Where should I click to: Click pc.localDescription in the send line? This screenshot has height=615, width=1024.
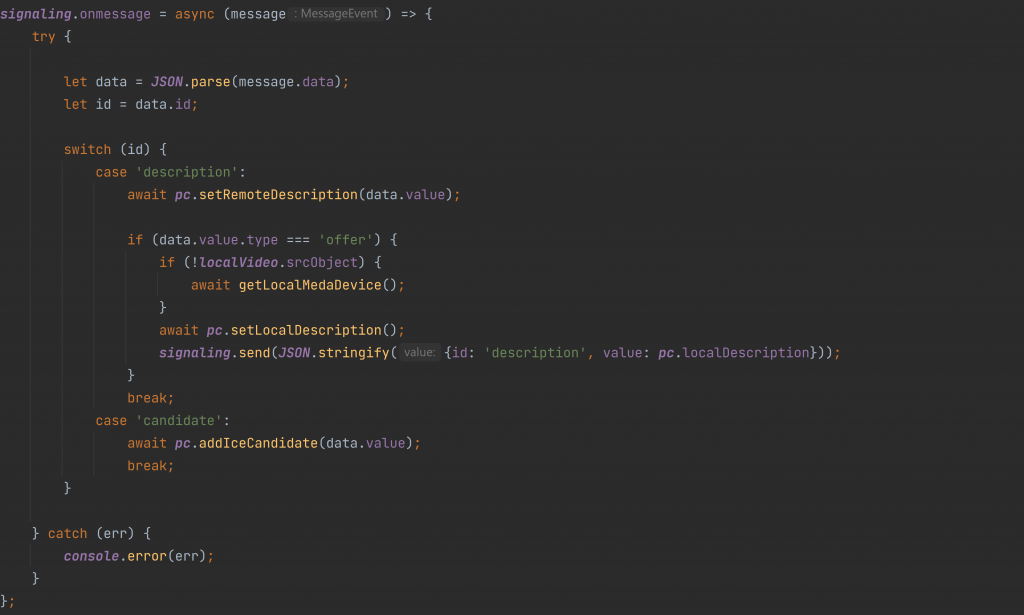tap(733, 353)
